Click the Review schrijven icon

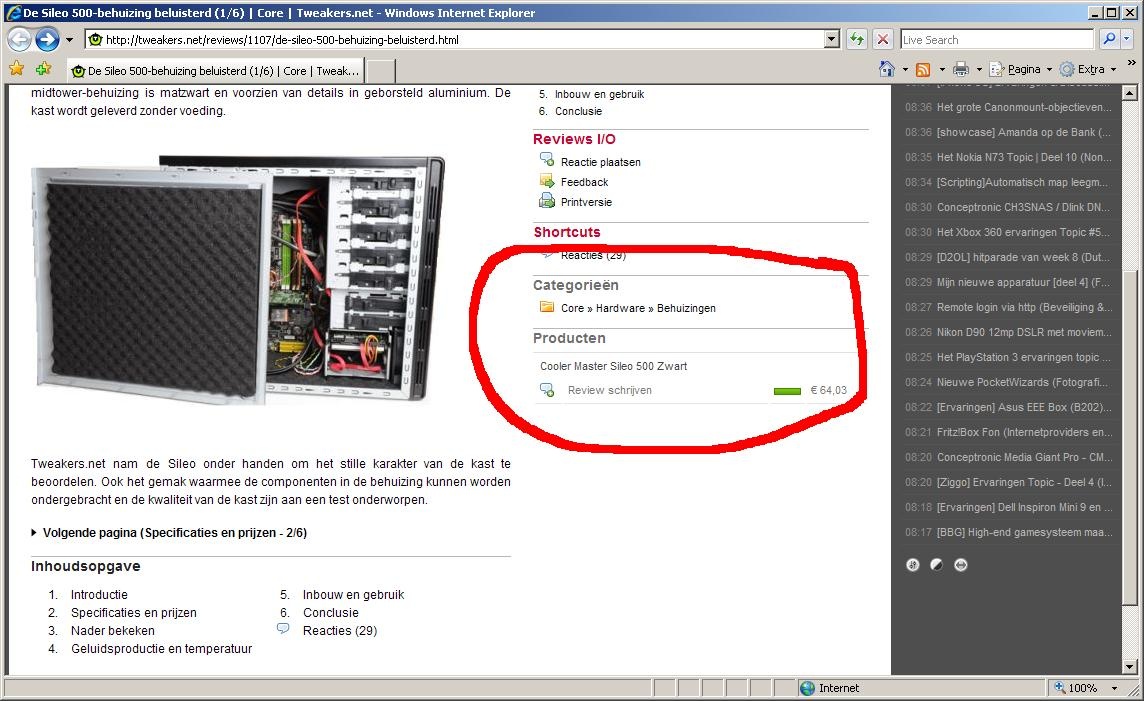click(546, 390)
